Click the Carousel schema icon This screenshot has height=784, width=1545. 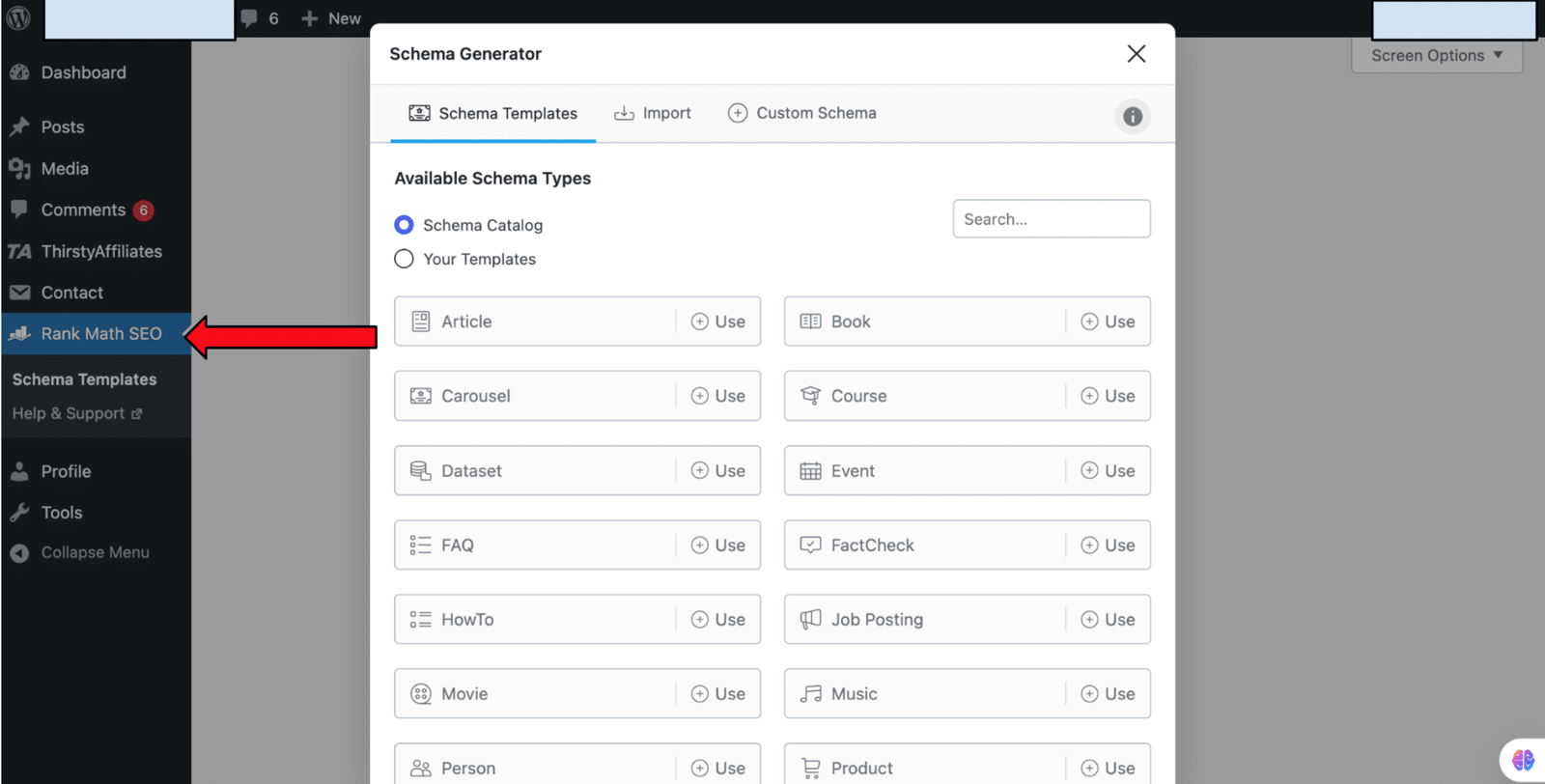point(421,396)
